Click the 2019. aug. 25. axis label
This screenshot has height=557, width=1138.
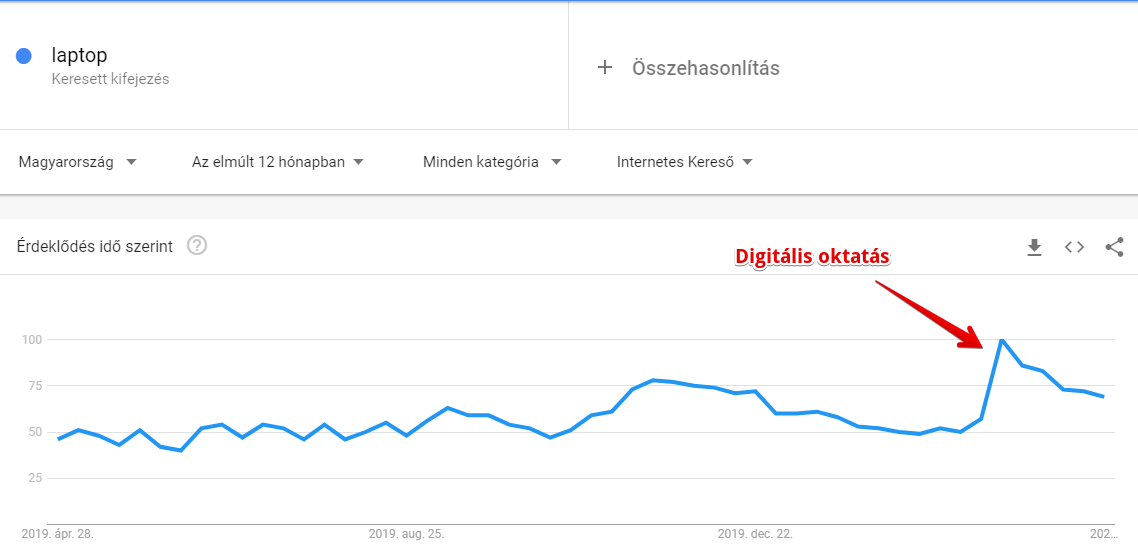pyautogui.click(x=406, y=534)
